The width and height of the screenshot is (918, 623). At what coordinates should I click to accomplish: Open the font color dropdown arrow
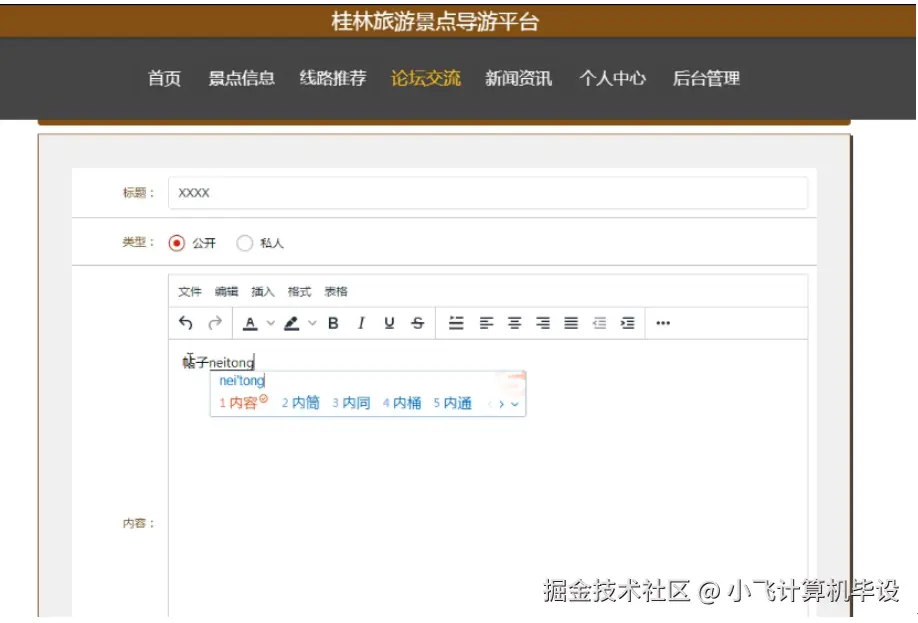click(270, 323)
